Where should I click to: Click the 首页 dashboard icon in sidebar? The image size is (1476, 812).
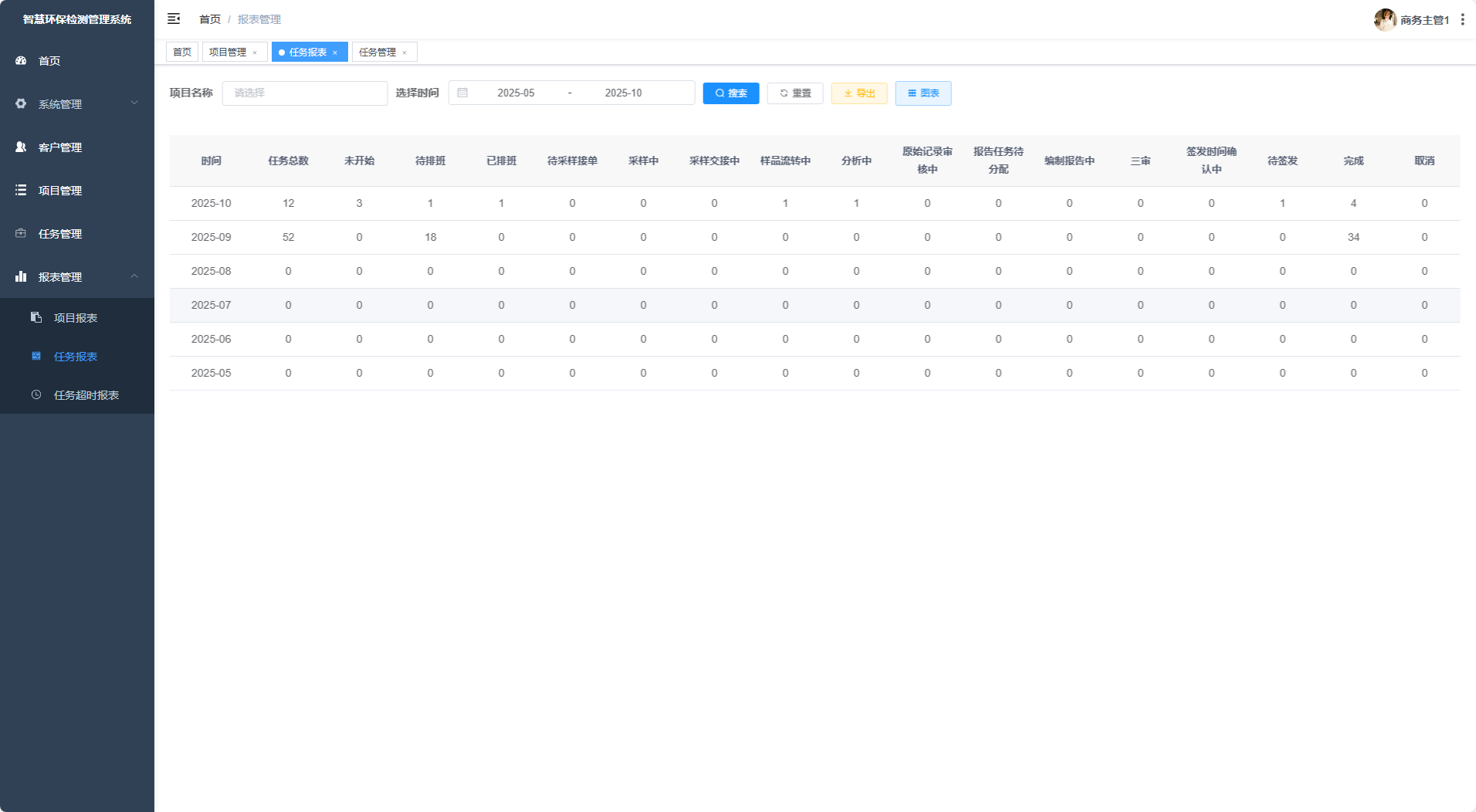click(x=21, y=60)
